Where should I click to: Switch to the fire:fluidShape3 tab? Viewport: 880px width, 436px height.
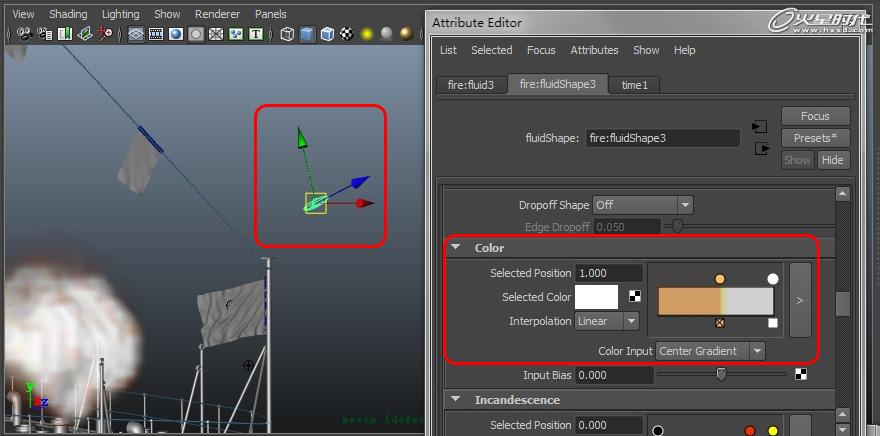[x=557, y=85]
